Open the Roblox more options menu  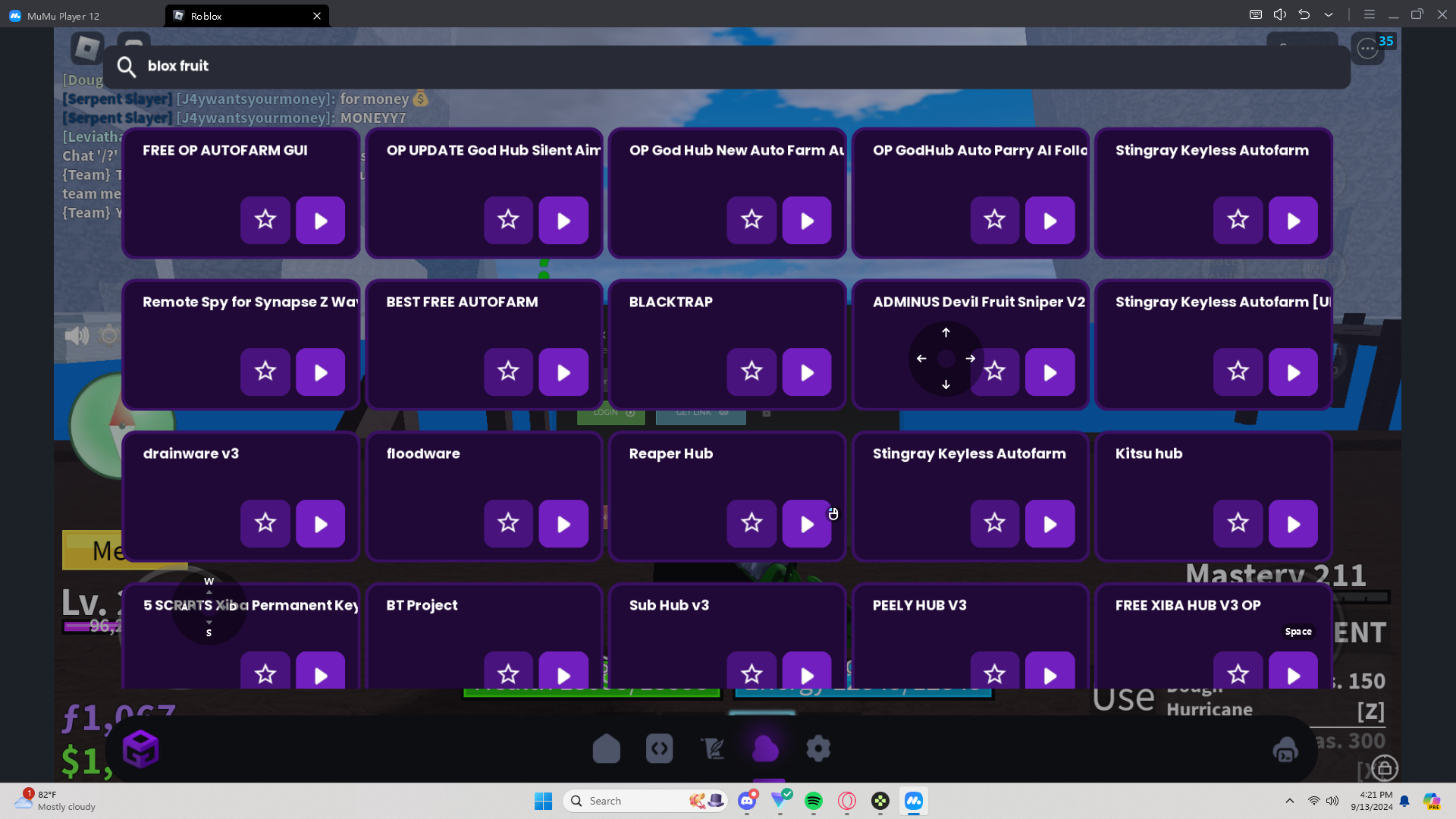1368,49
